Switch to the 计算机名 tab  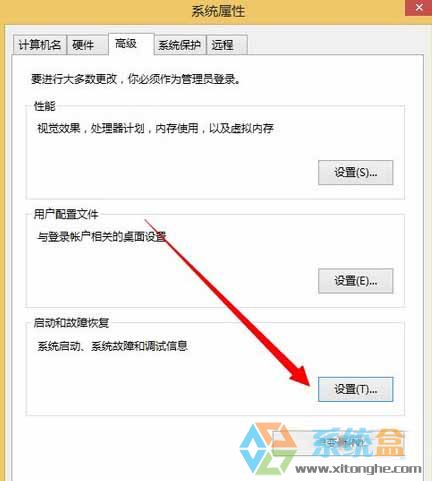[40, 44]
